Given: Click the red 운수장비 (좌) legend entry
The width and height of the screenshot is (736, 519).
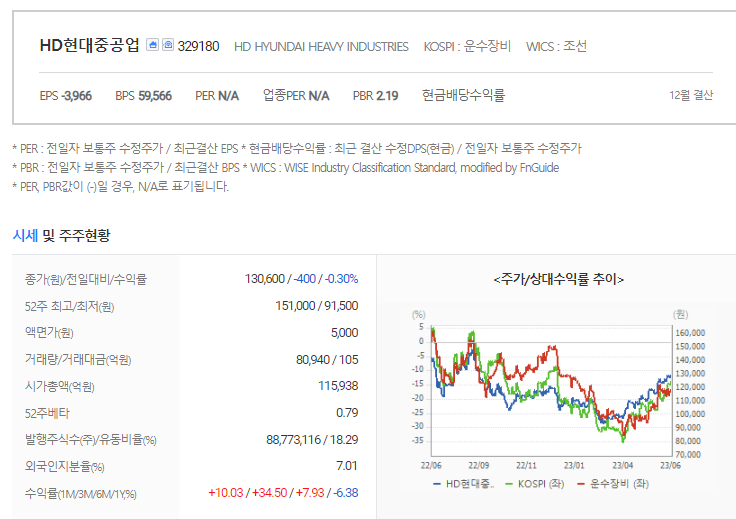Looking at the screenshot, I should click(613, 484).
